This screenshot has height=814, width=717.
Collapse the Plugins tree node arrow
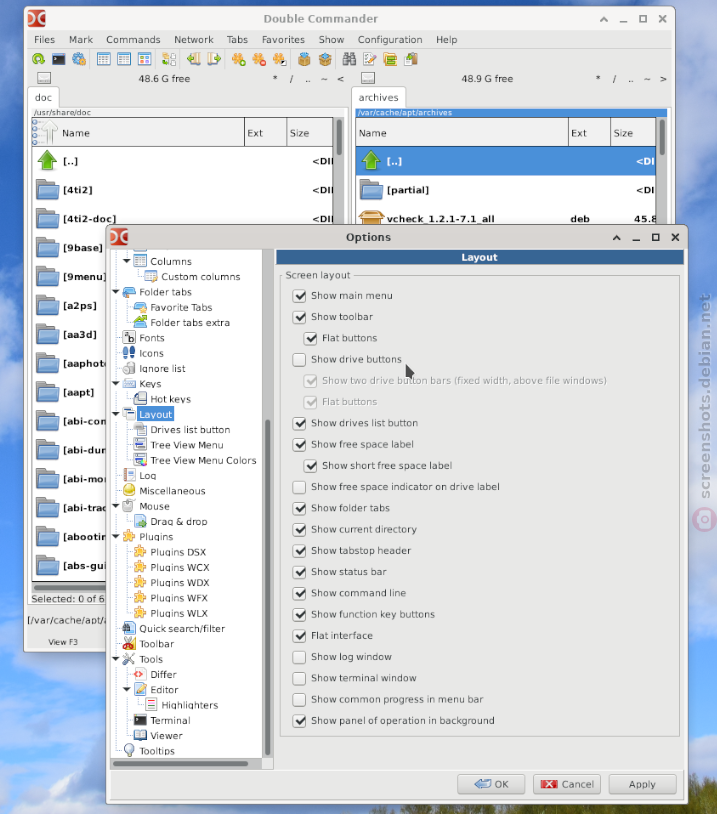coord(116,537)
